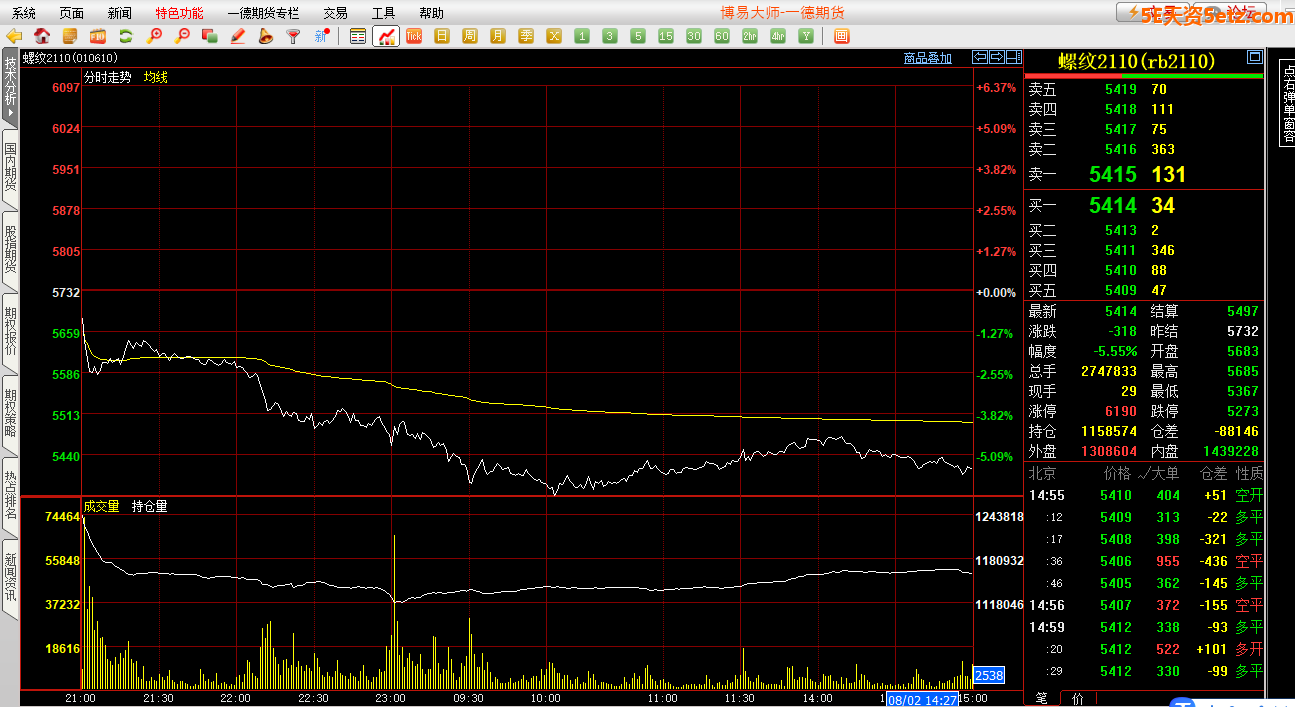Switch to the Tick chart view
Screen dimensions: 1295x707
pos(413,36)
